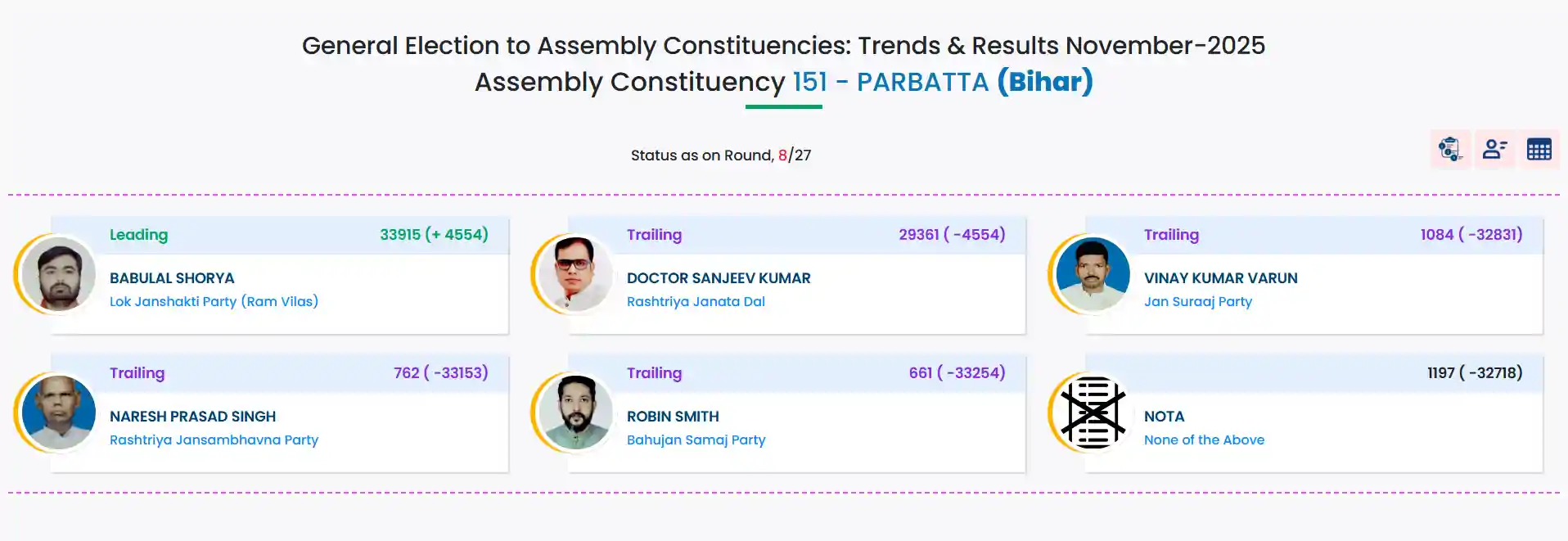Click the Bahujan Samaj Party label

pos(696,440)
